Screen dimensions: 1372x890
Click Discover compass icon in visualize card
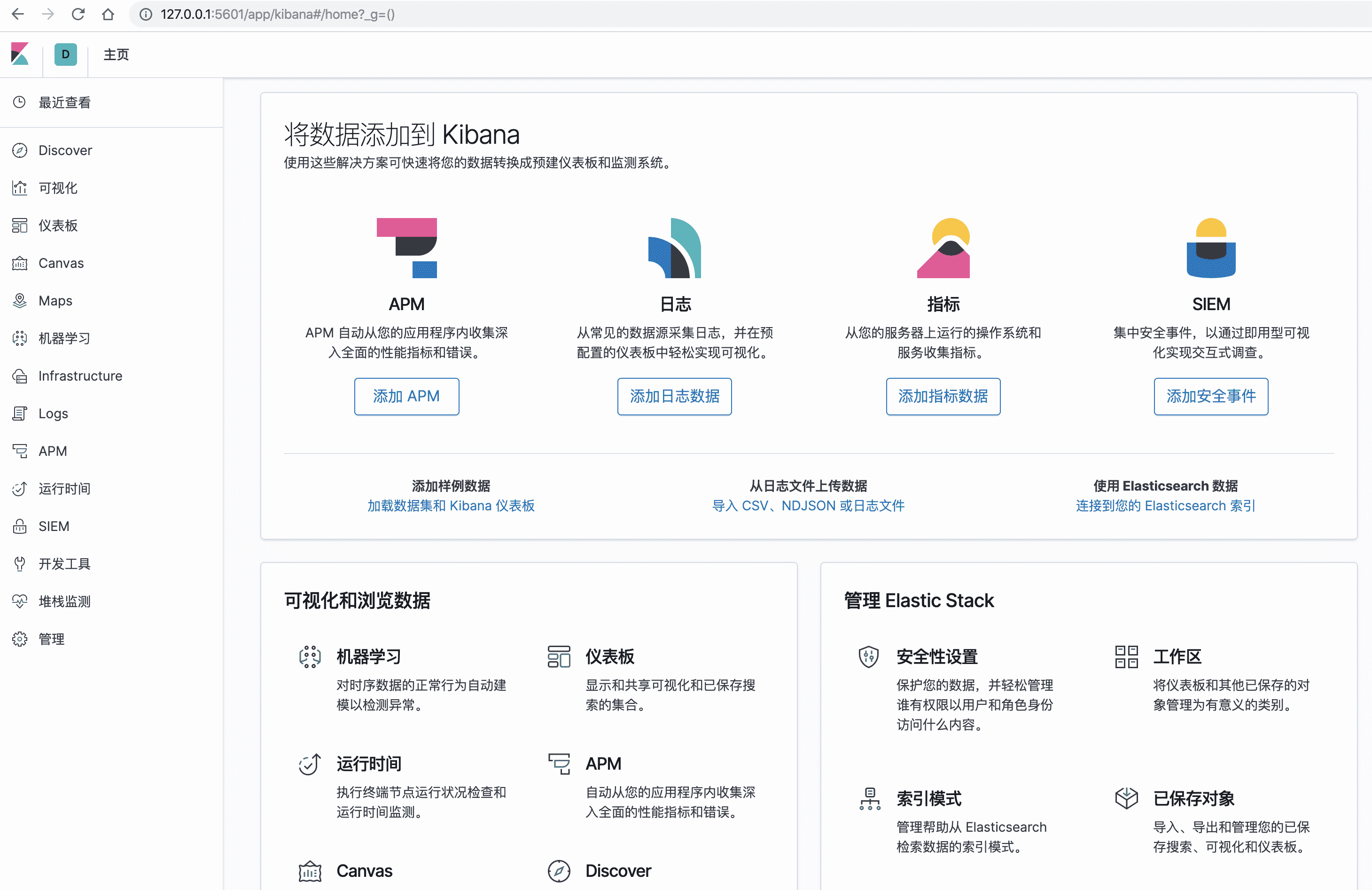559,871
